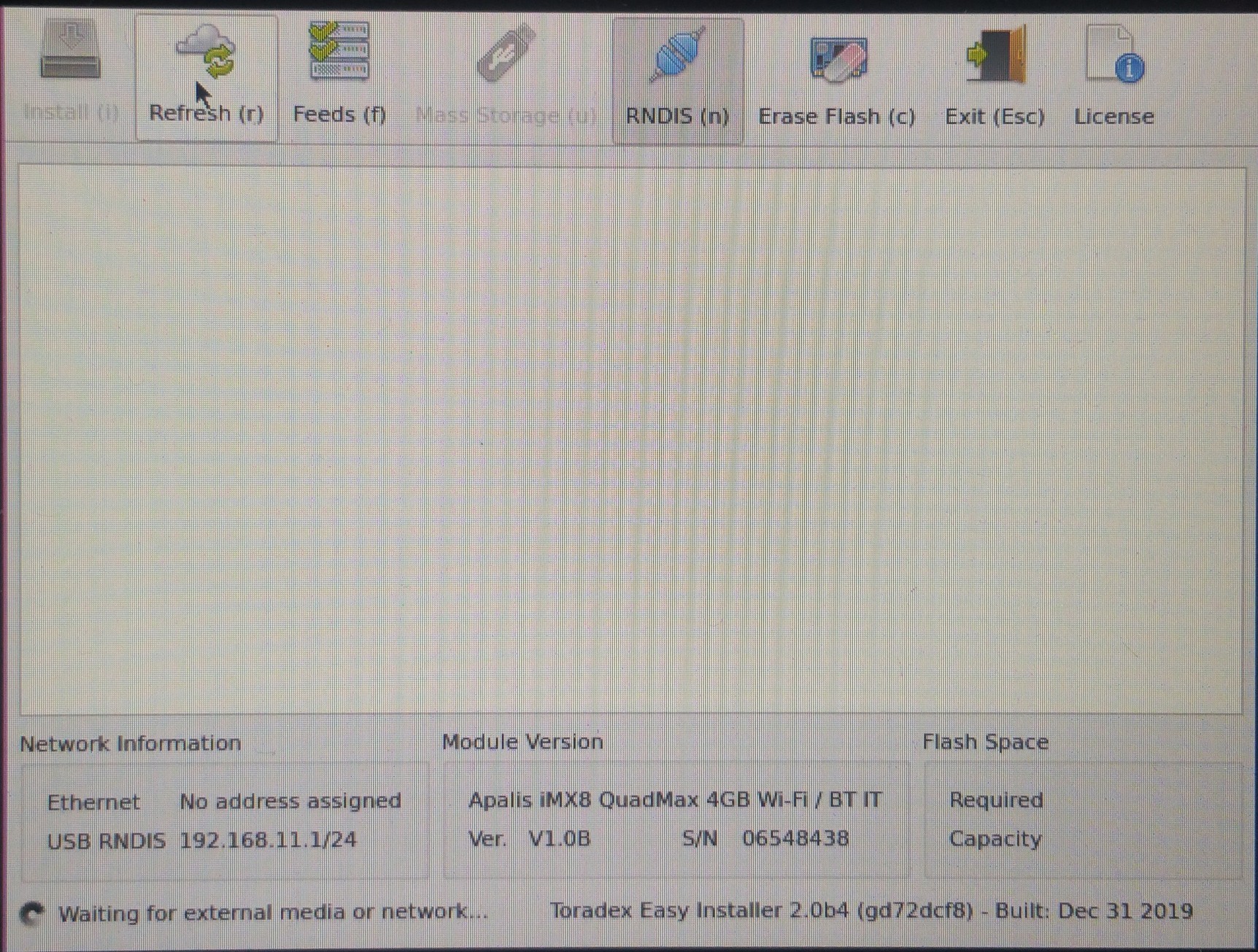Click the Network Information section heading
The height and width of the screenshot is (952, 1258).
pos(131,743)
